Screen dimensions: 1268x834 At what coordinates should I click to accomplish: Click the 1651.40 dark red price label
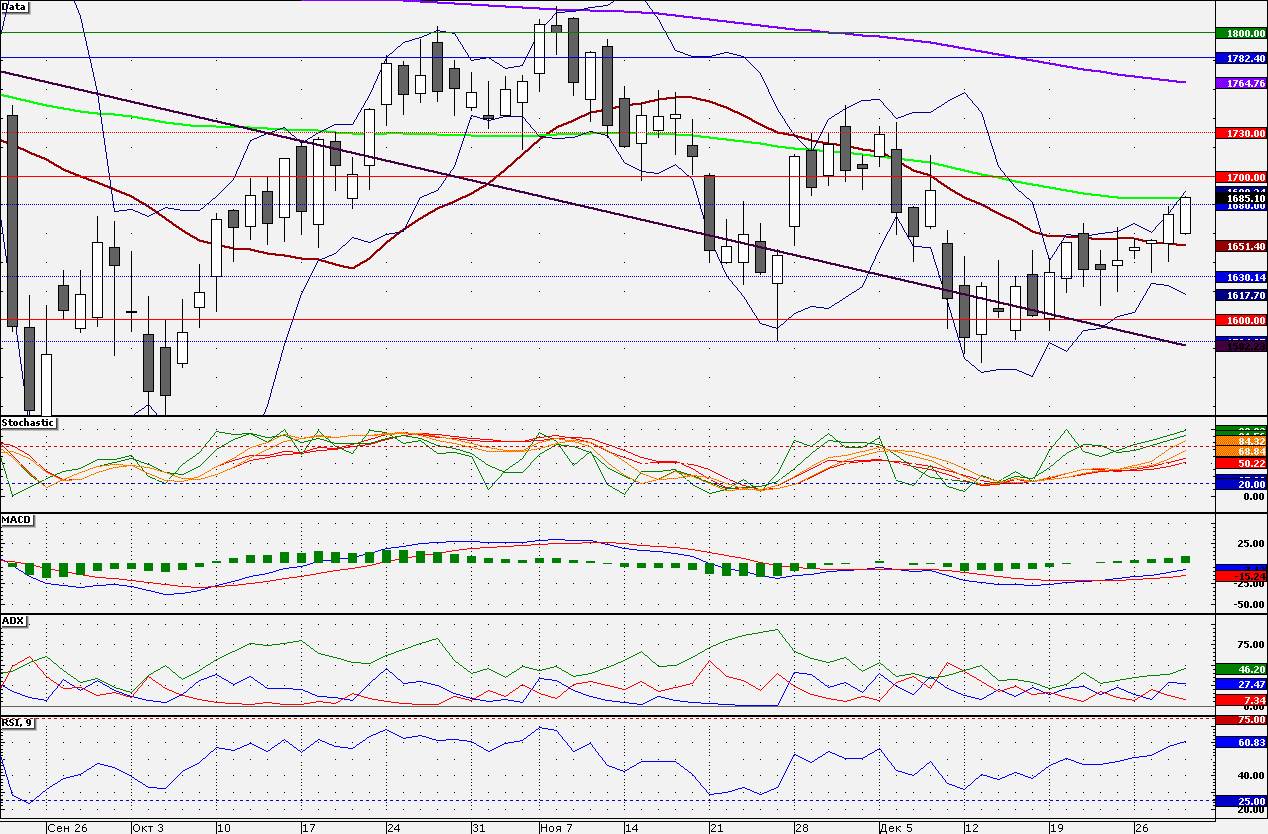pyautogui.click(x=1241, y=246)
